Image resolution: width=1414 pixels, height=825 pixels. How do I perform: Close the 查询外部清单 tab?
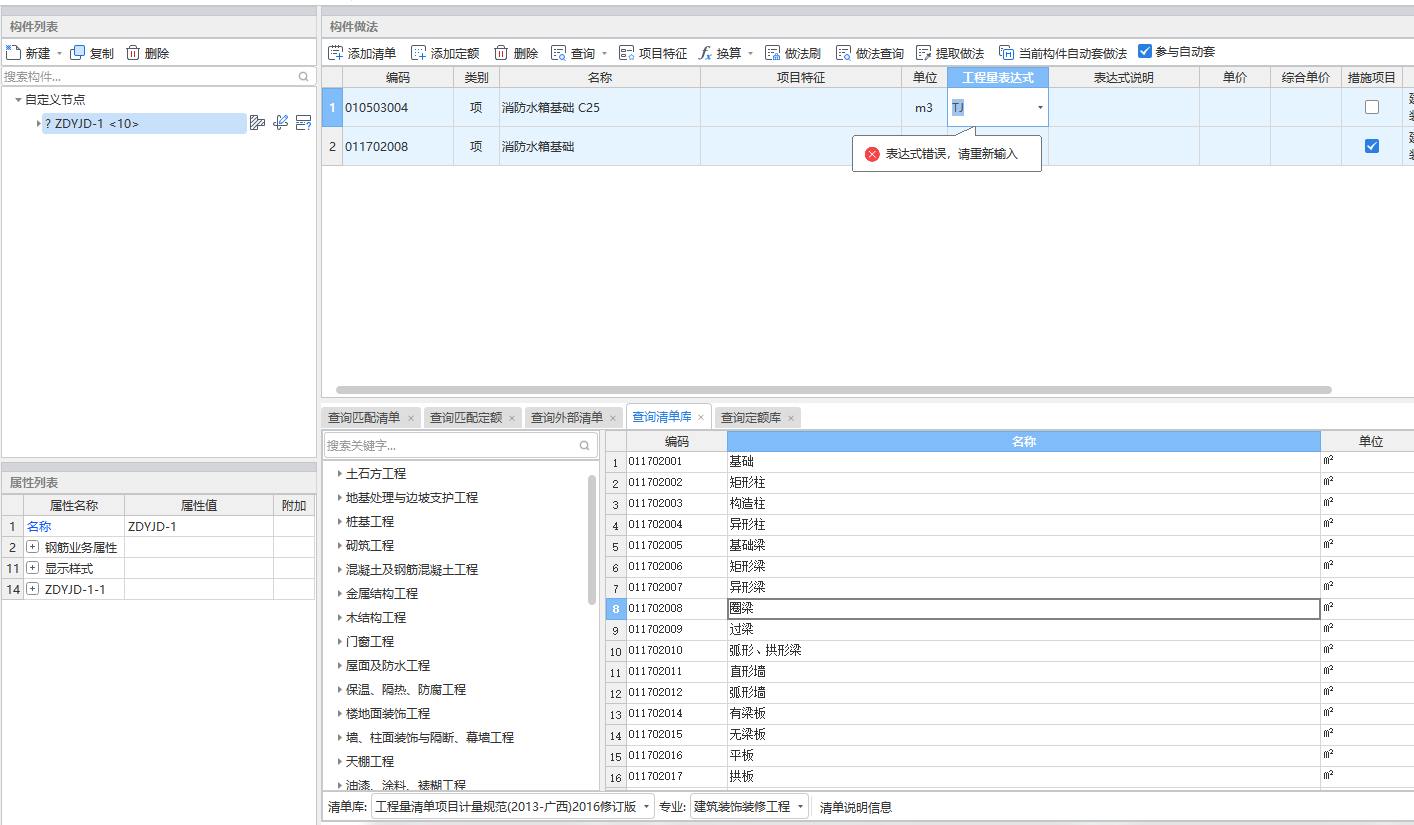(613, 418)
